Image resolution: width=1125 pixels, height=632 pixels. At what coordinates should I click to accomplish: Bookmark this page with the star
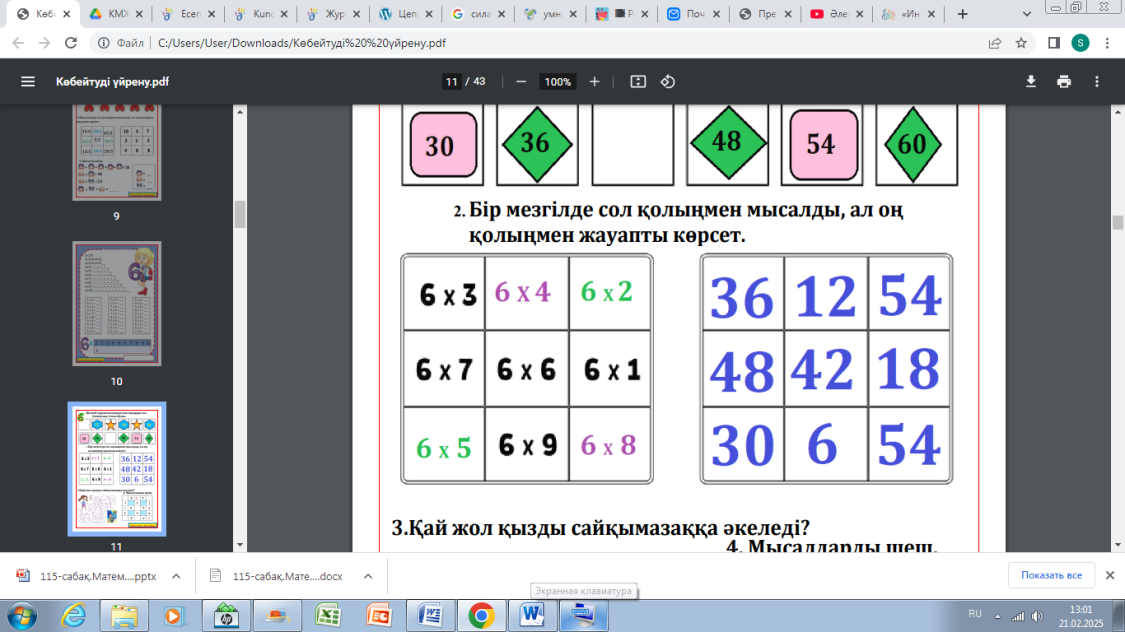point(1021,43)
